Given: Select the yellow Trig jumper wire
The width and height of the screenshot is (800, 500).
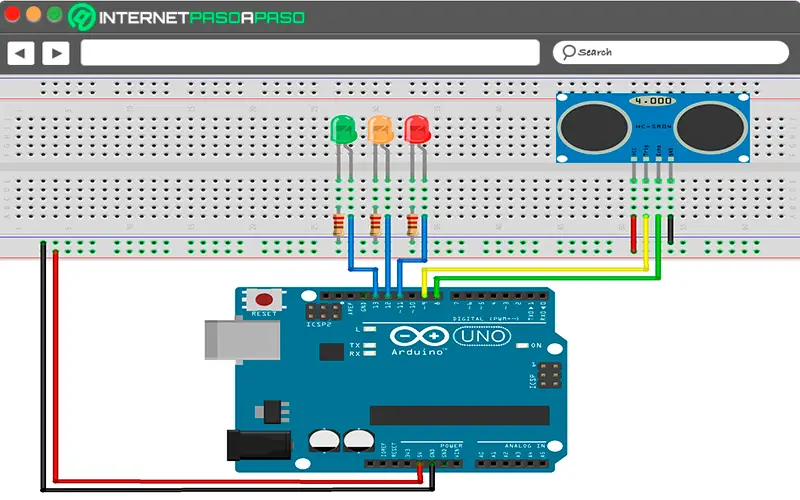Looking at the screenshot, I should point(535,269).
